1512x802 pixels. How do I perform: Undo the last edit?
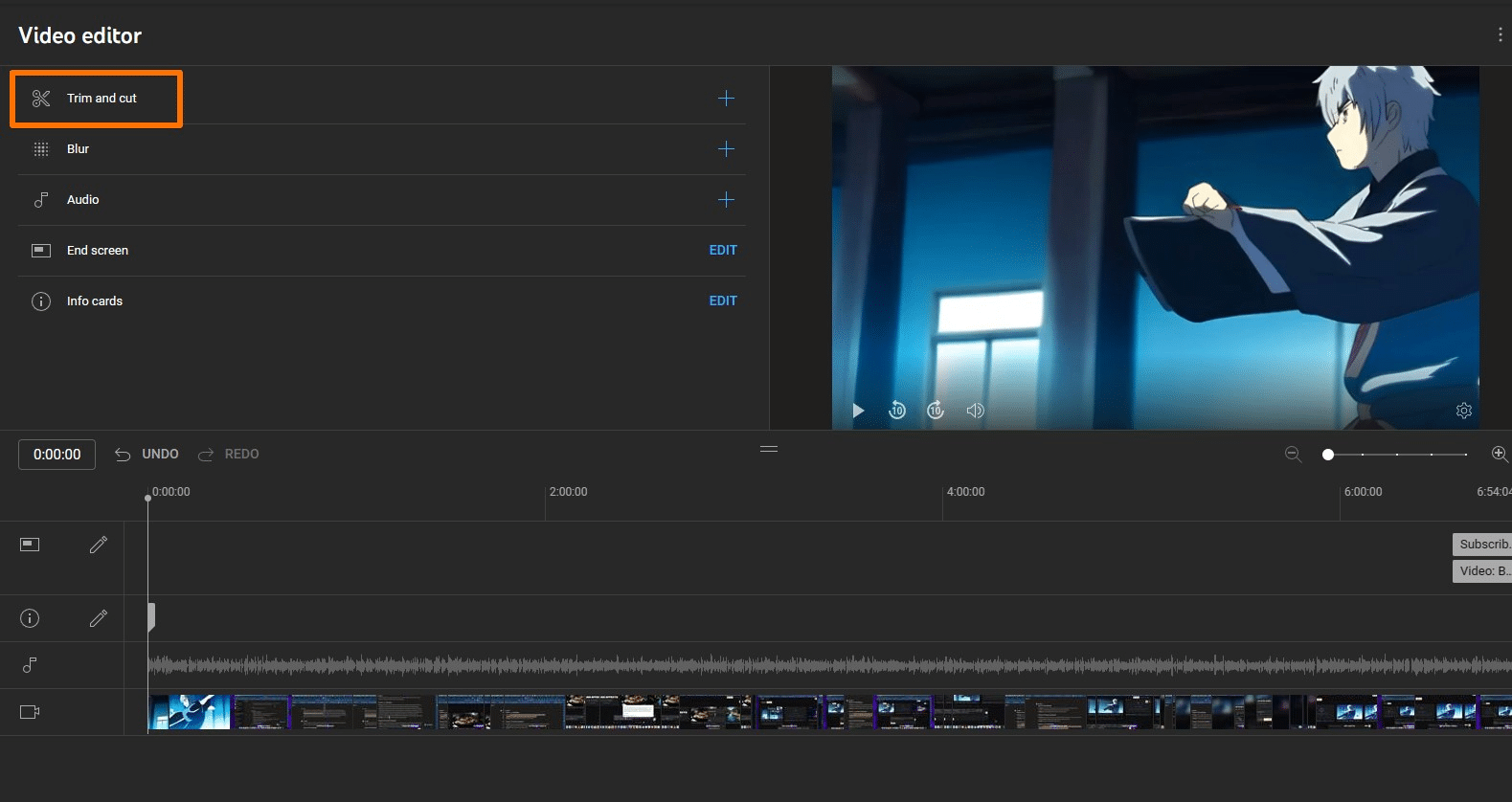point(147,455)
